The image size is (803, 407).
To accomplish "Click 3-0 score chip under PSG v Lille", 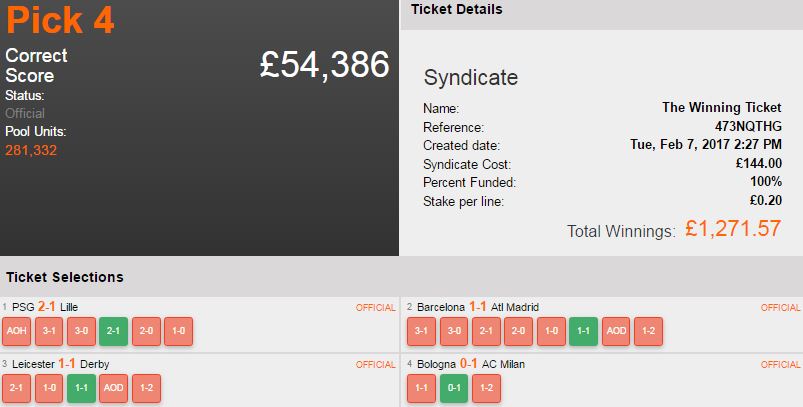I will click(81, 332).
